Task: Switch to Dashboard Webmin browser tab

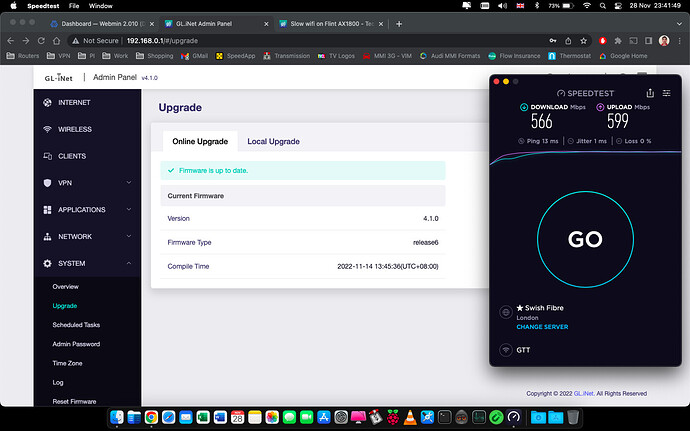Action: [103, 24]
